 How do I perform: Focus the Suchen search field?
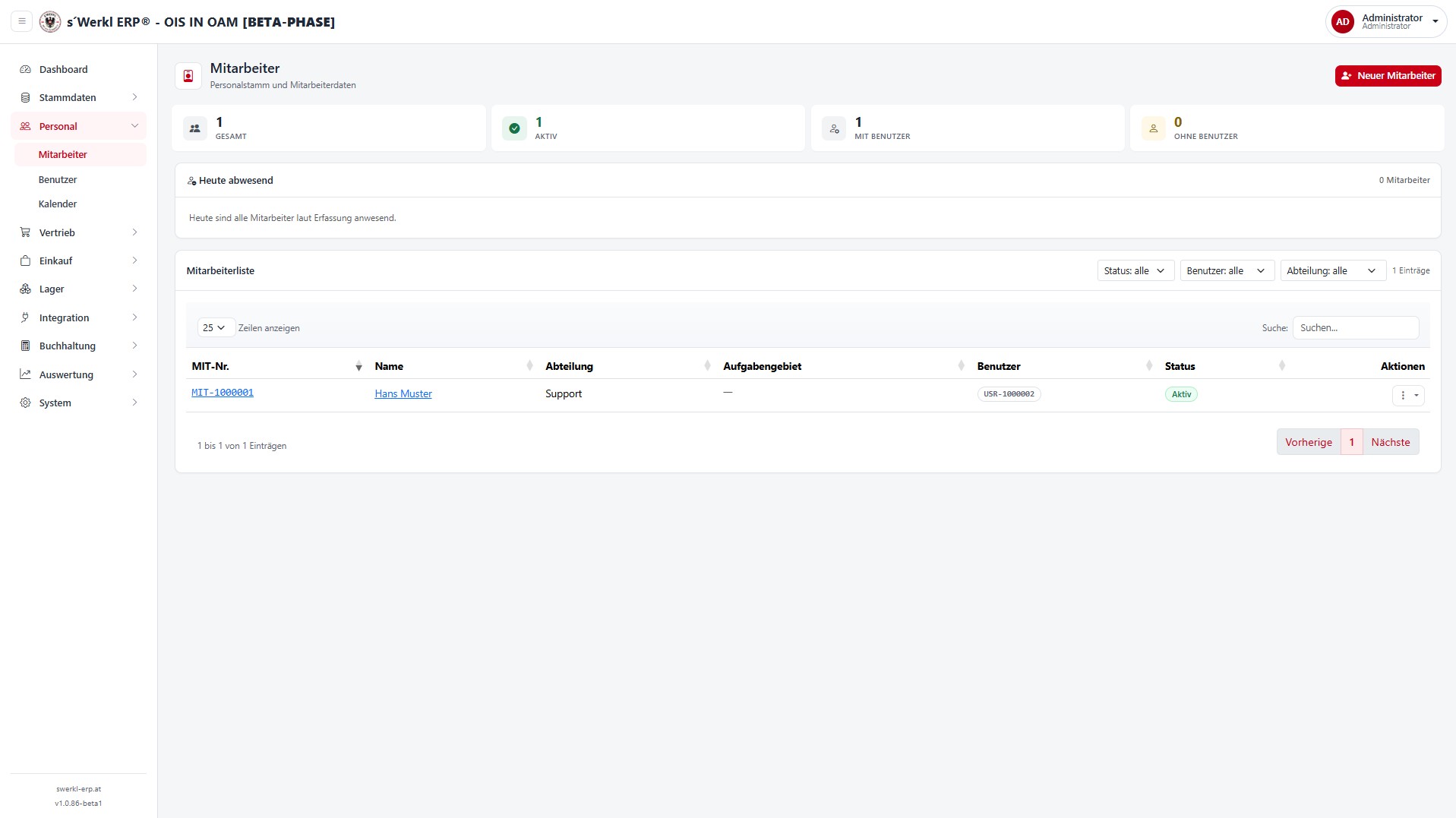(1356, 327)
